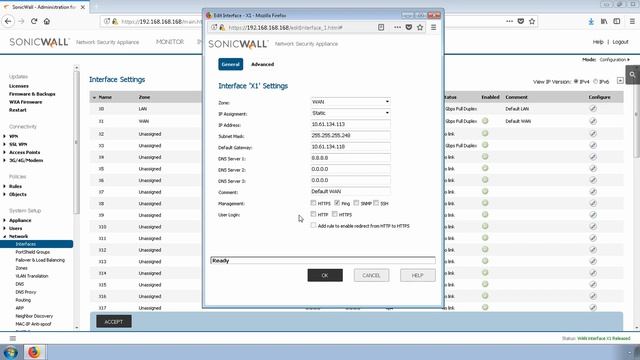Reload page in main Firefox window

click(34, 21)
